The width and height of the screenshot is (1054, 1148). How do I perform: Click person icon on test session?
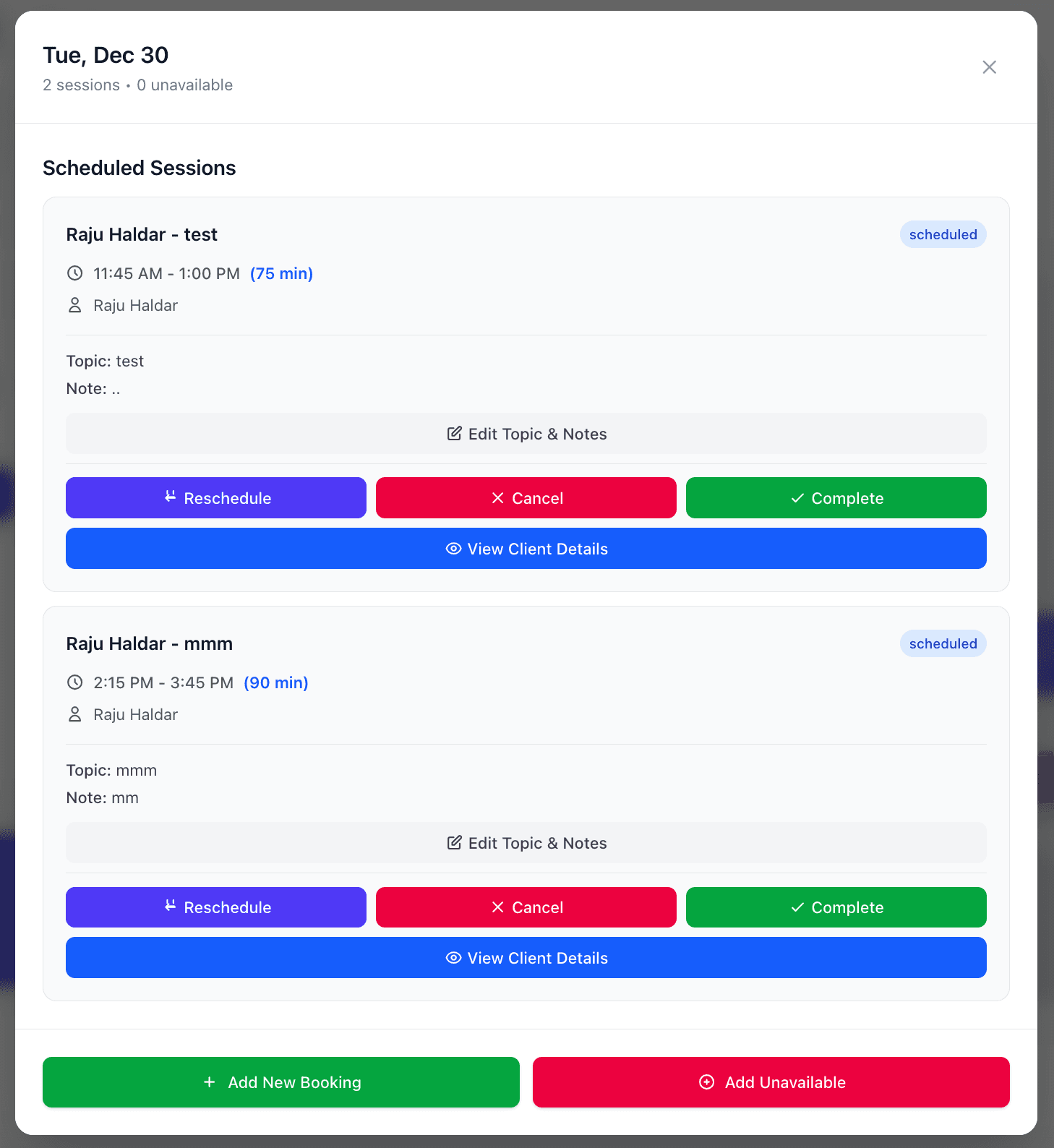pyautogui.click(x=75, y=305)
